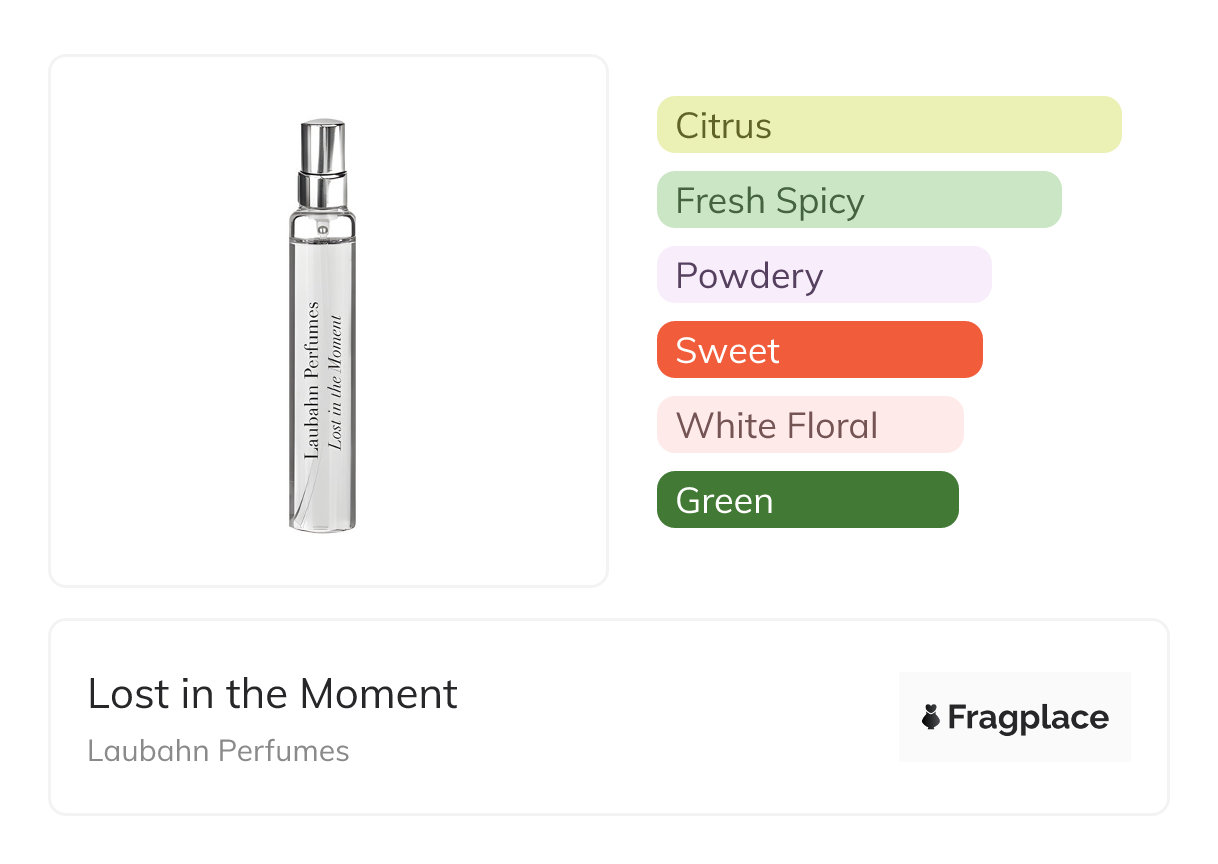Viewport: 1218px width, 864px height.
Task: Pick the White Floral accord bar
Action: pos(809,425)
